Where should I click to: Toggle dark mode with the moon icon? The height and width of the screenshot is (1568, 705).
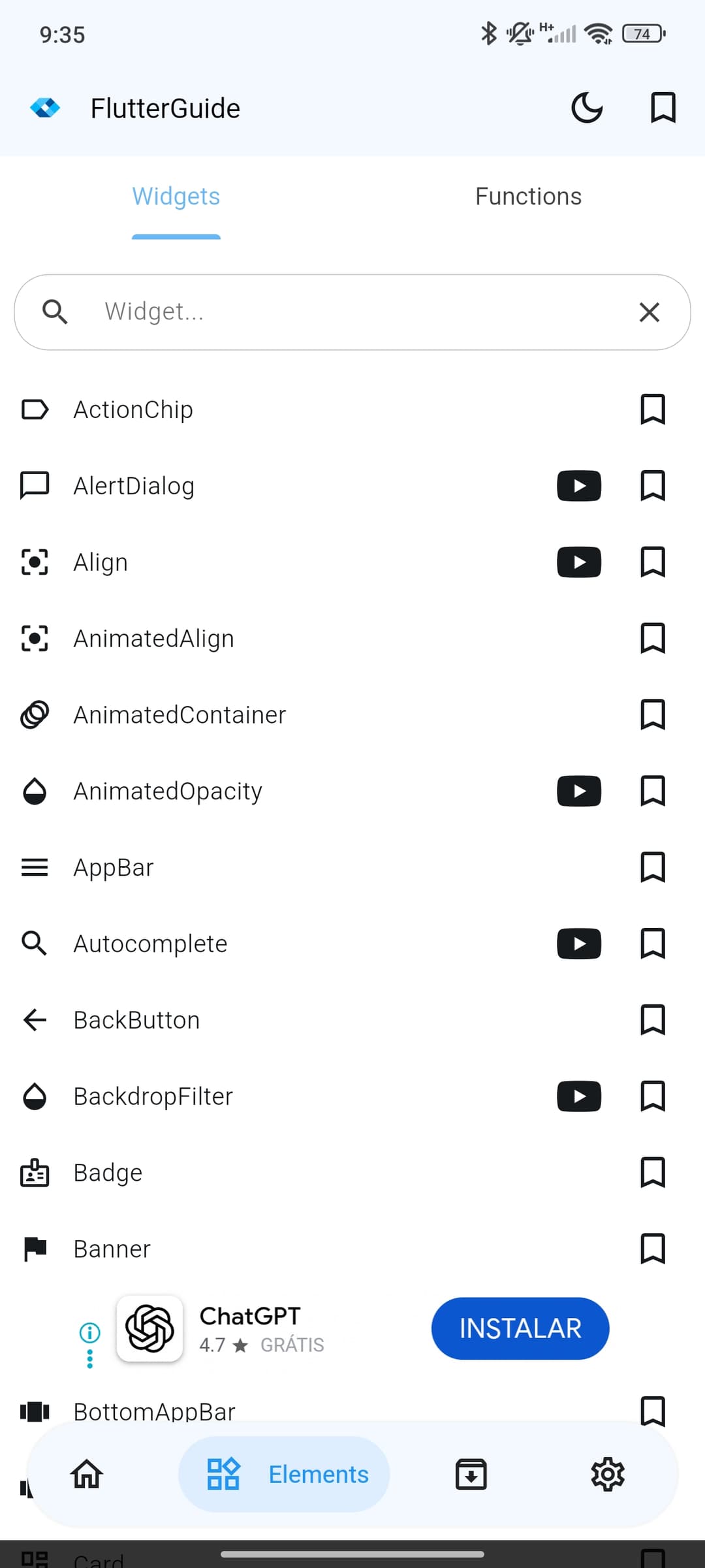[587, 108]
